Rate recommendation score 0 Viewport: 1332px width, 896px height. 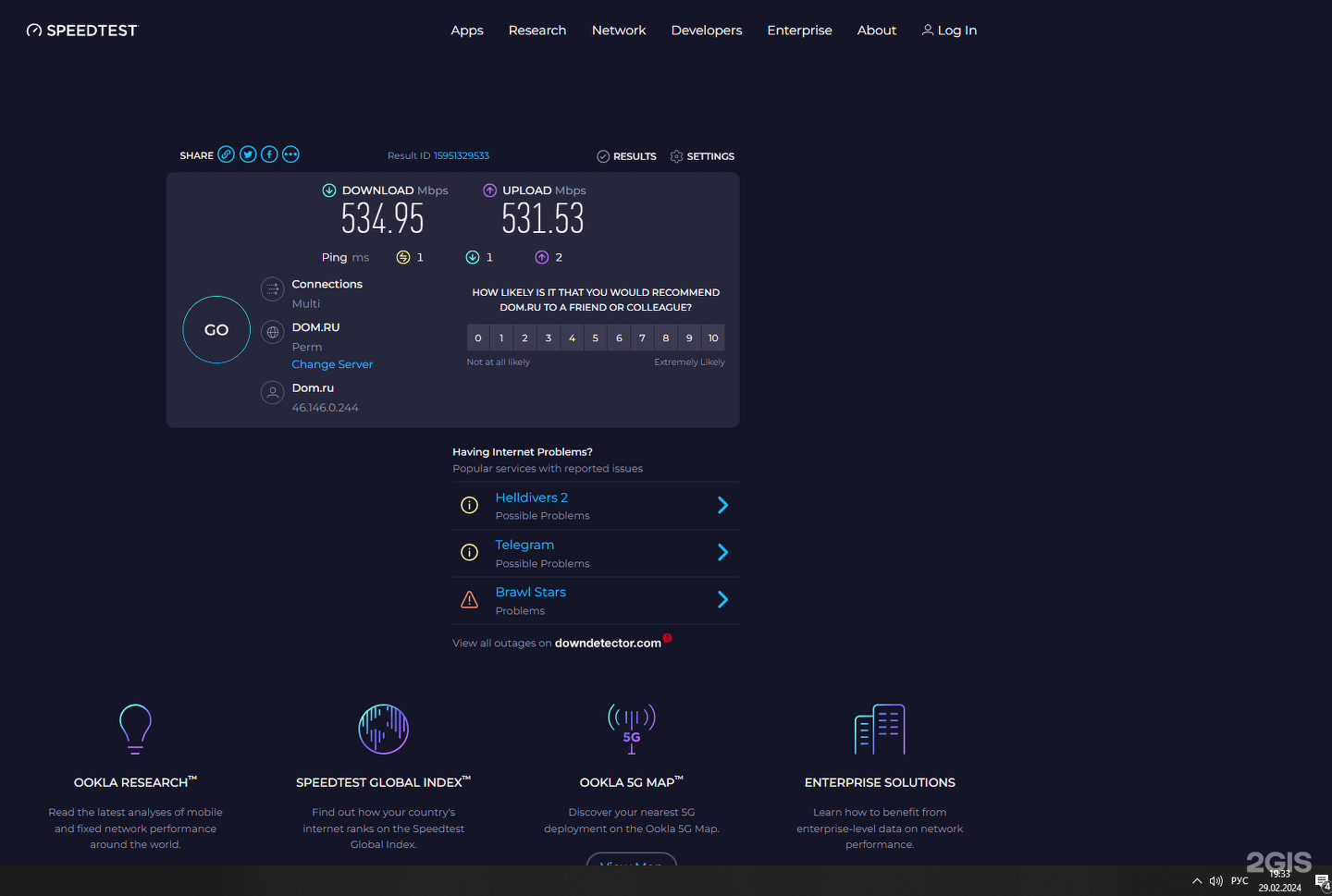click(x=478, y=338)
